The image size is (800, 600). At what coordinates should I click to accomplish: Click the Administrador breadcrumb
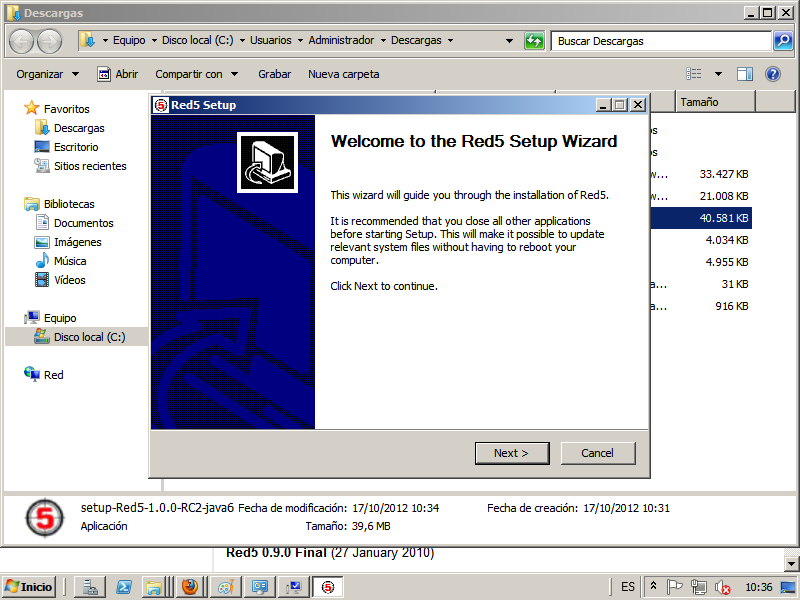click(341, 40)
